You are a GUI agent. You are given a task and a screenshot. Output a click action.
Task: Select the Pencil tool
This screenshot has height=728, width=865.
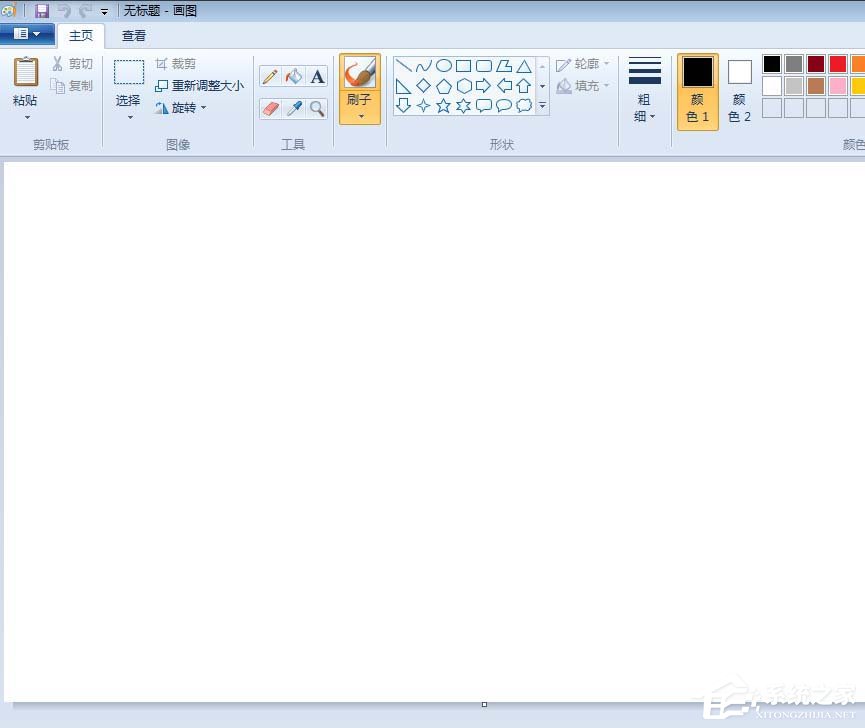[x=270, y=76]
